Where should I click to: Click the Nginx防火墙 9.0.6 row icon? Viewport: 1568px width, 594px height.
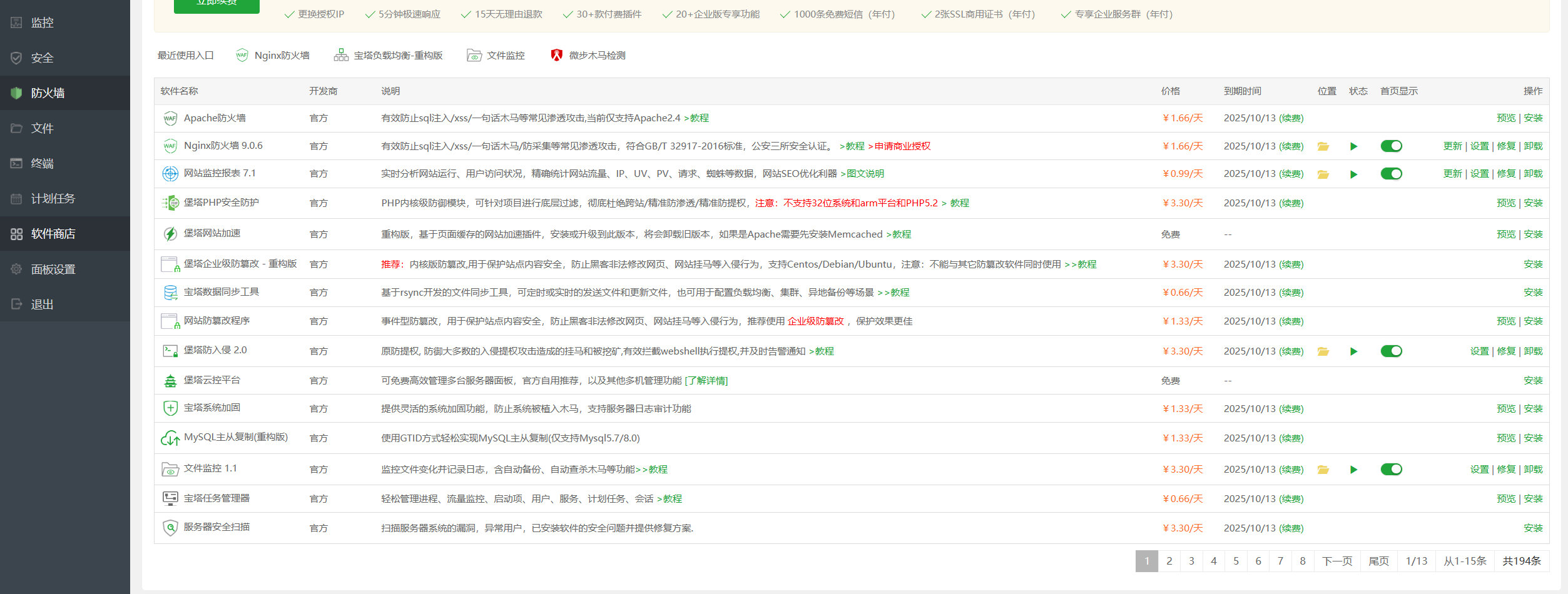(170, 146)
